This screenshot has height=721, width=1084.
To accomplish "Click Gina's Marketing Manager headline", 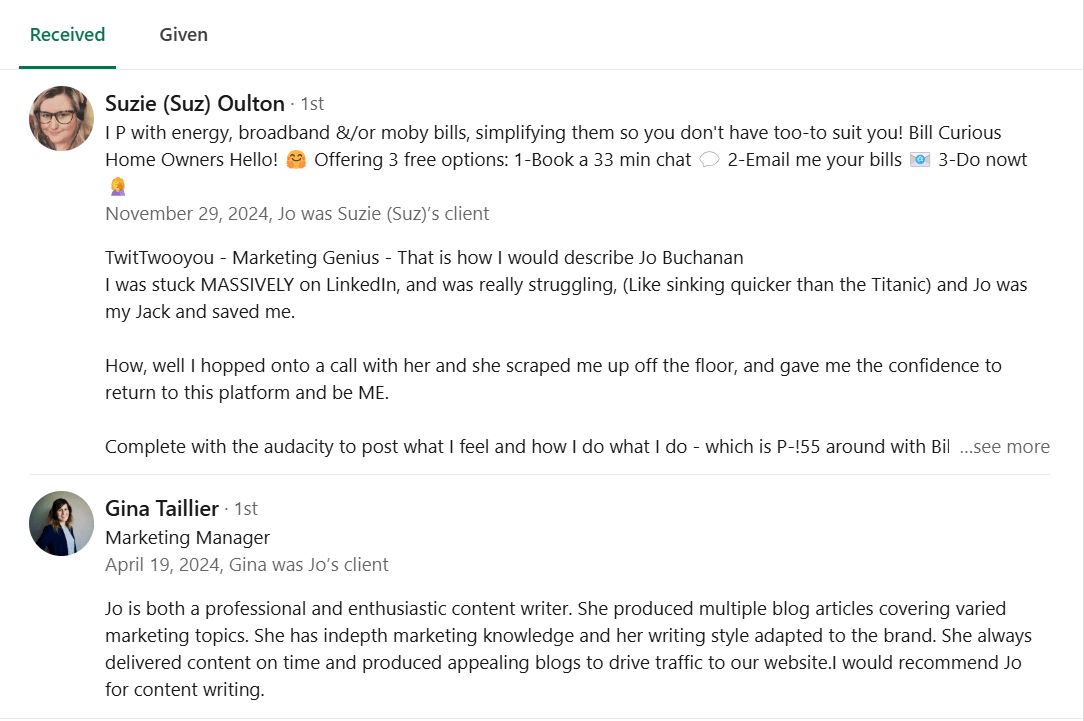I will coord(187,538).
